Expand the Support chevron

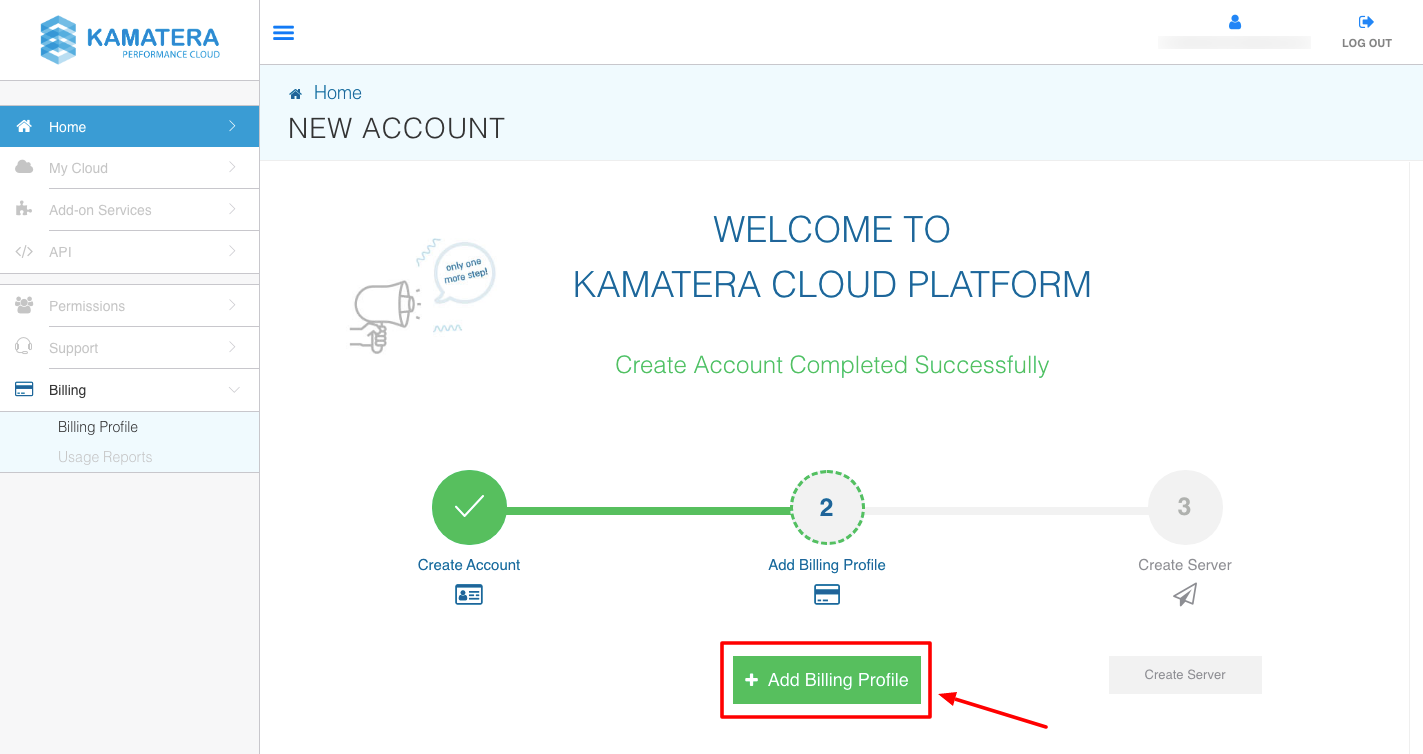click(232, 347)
